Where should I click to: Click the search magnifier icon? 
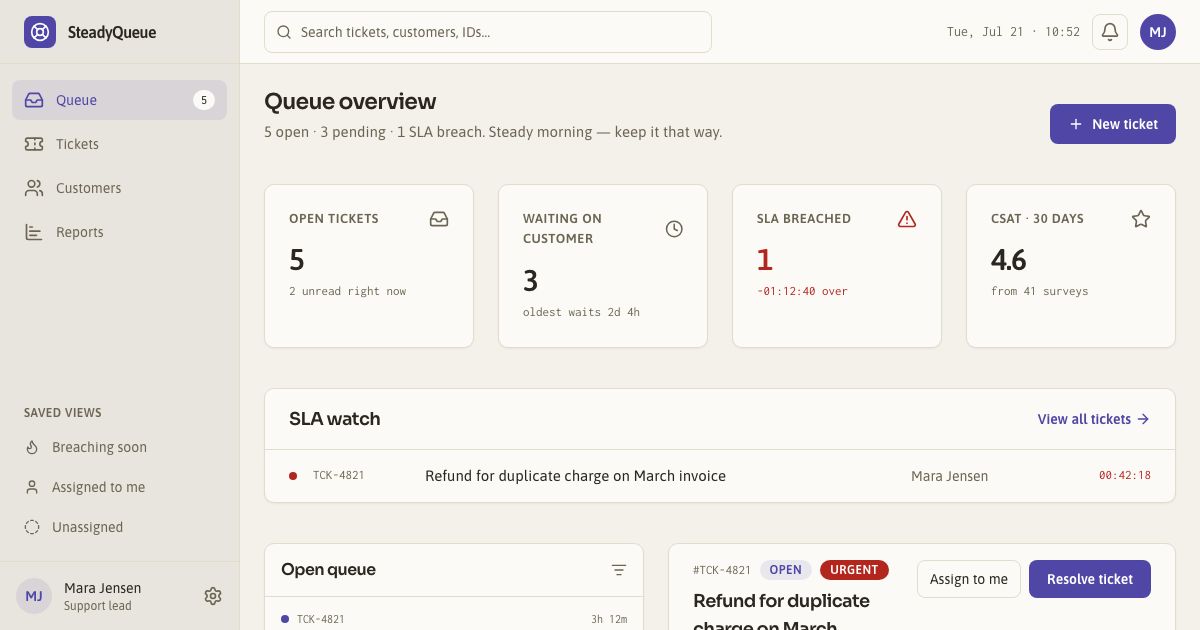(x=285, y=32)
